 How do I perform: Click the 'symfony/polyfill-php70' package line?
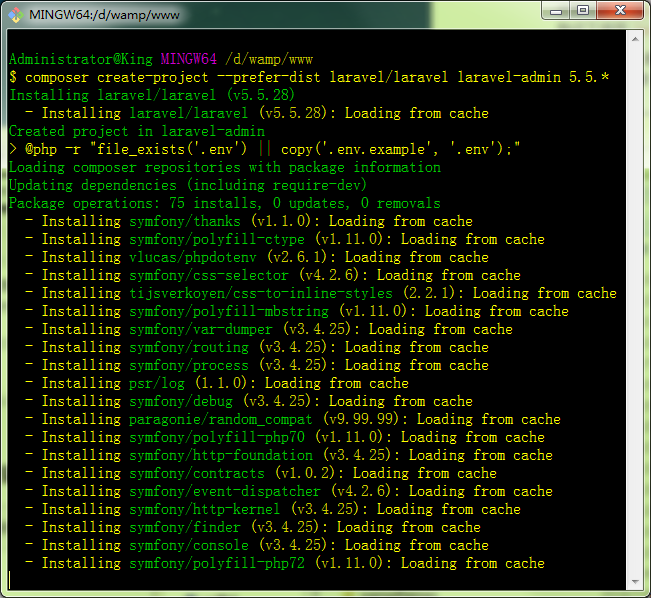(285, 437)
